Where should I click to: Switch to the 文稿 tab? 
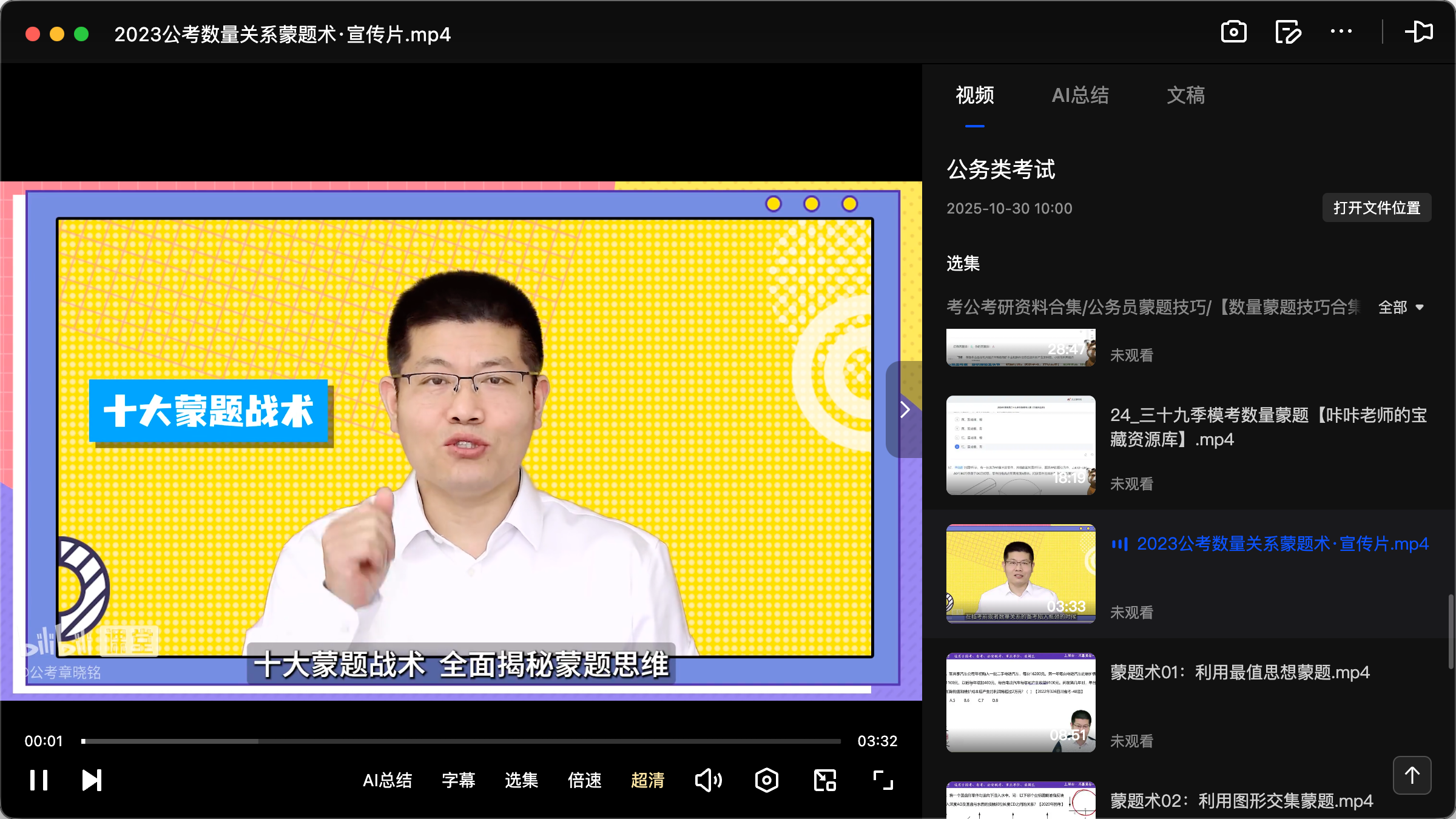[x=1185, y=95]
